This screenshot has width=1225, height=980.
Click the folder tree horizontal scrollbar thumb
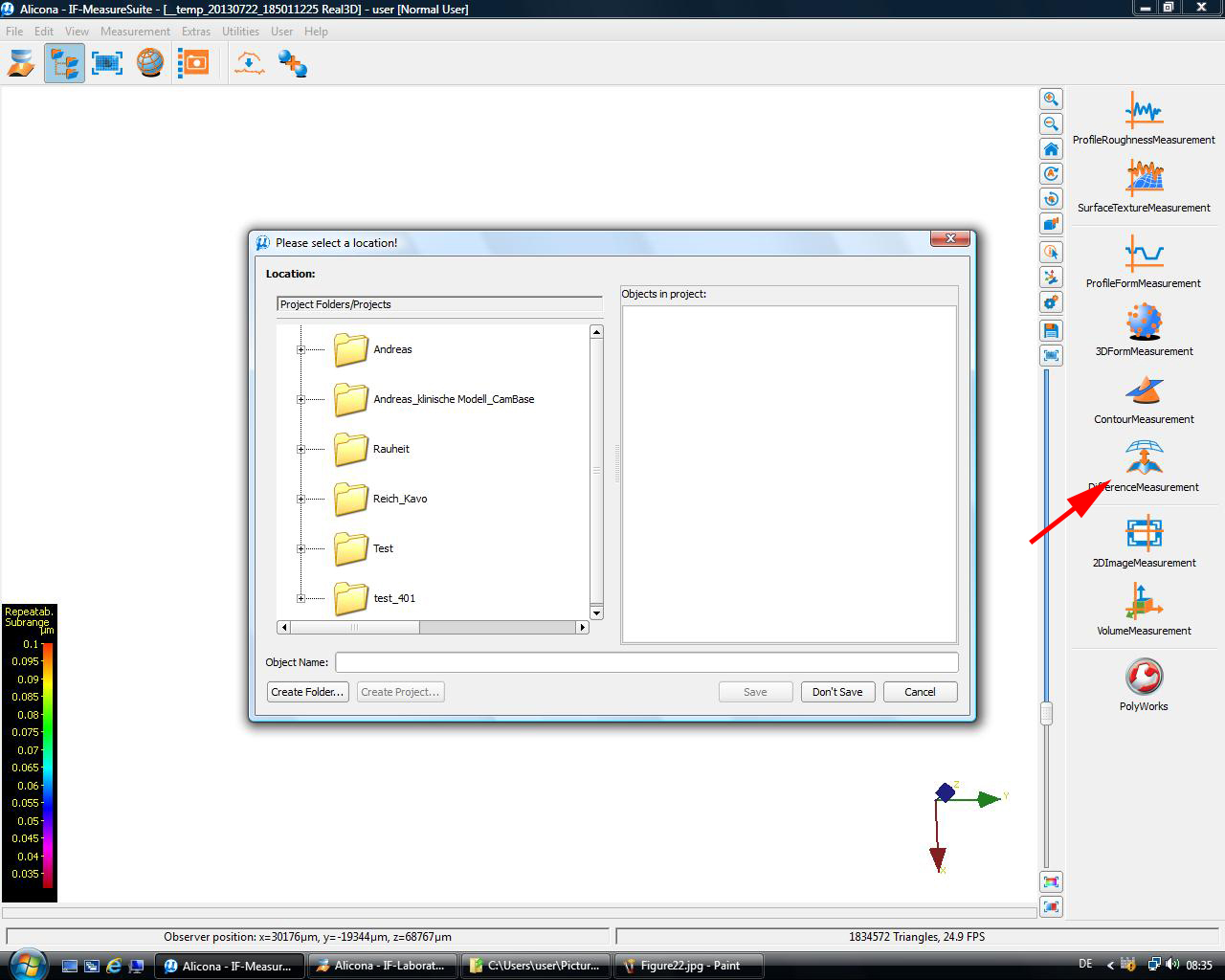354,628
